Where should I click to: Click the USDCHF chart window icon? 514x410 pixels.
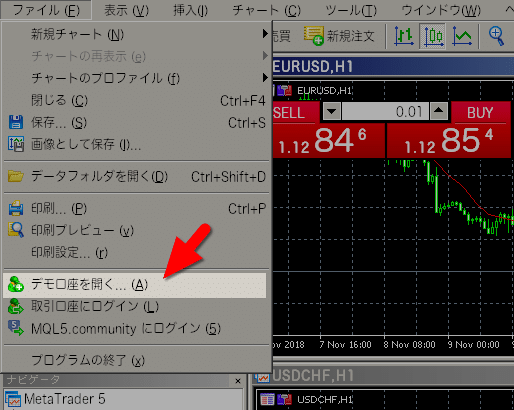point(262,377)
